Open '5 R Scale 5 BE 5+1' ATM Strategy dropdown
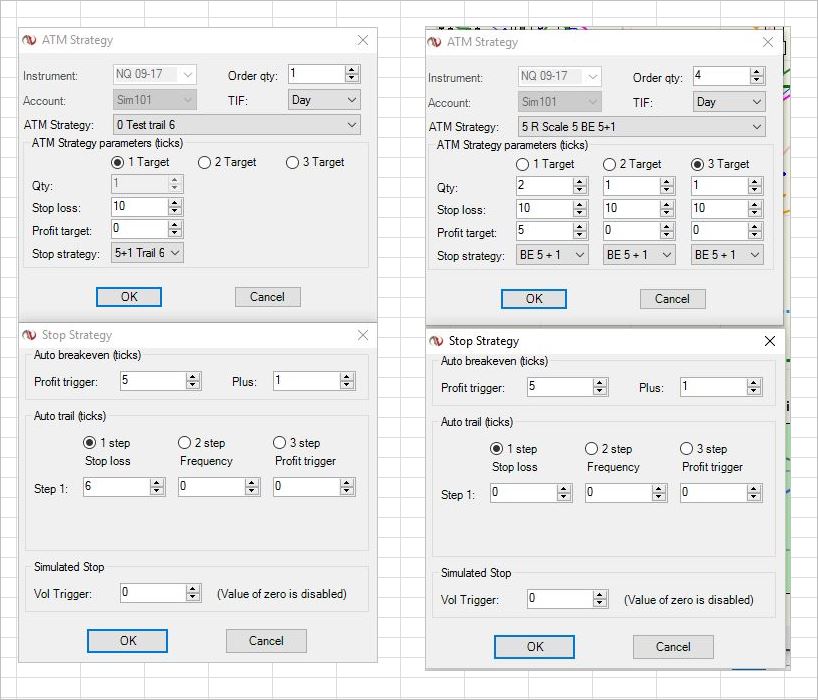Image resolution: width=818 pixels, height=700 pixels. tap(641, 127)
